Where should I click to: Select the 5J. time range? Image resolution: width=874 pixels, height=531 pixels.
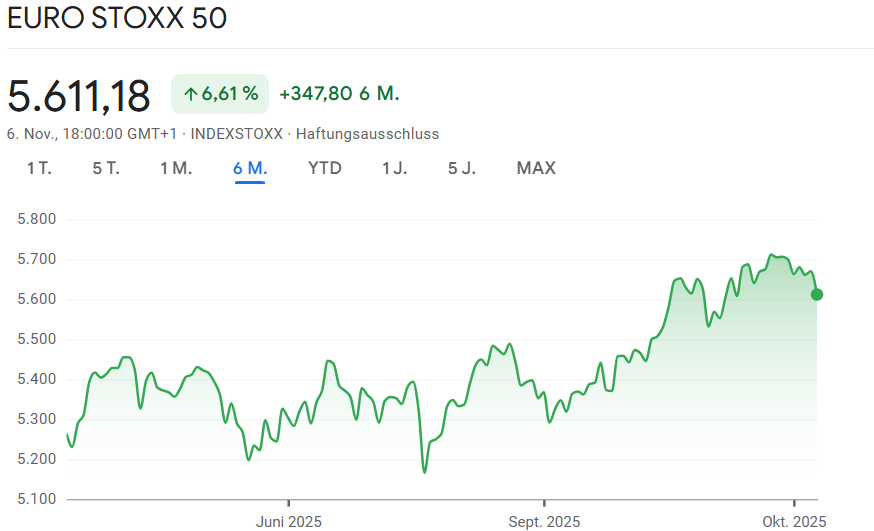point(462,168)
